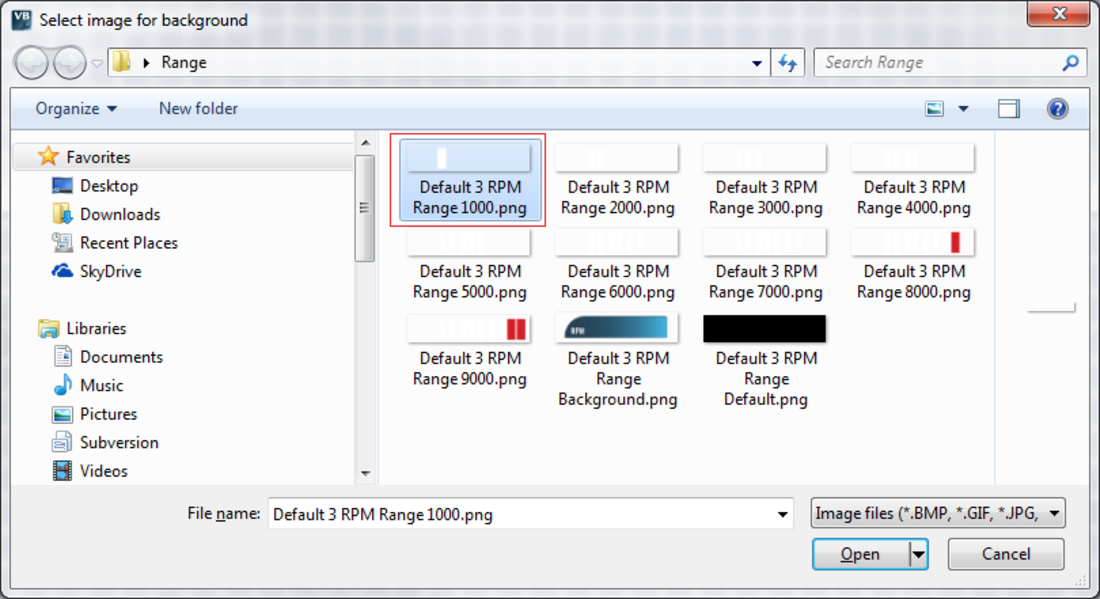Open Recent Places in sidebar
Viewport: 1100px width, 599px height.
pyautogui.click(x=129, y=243)
